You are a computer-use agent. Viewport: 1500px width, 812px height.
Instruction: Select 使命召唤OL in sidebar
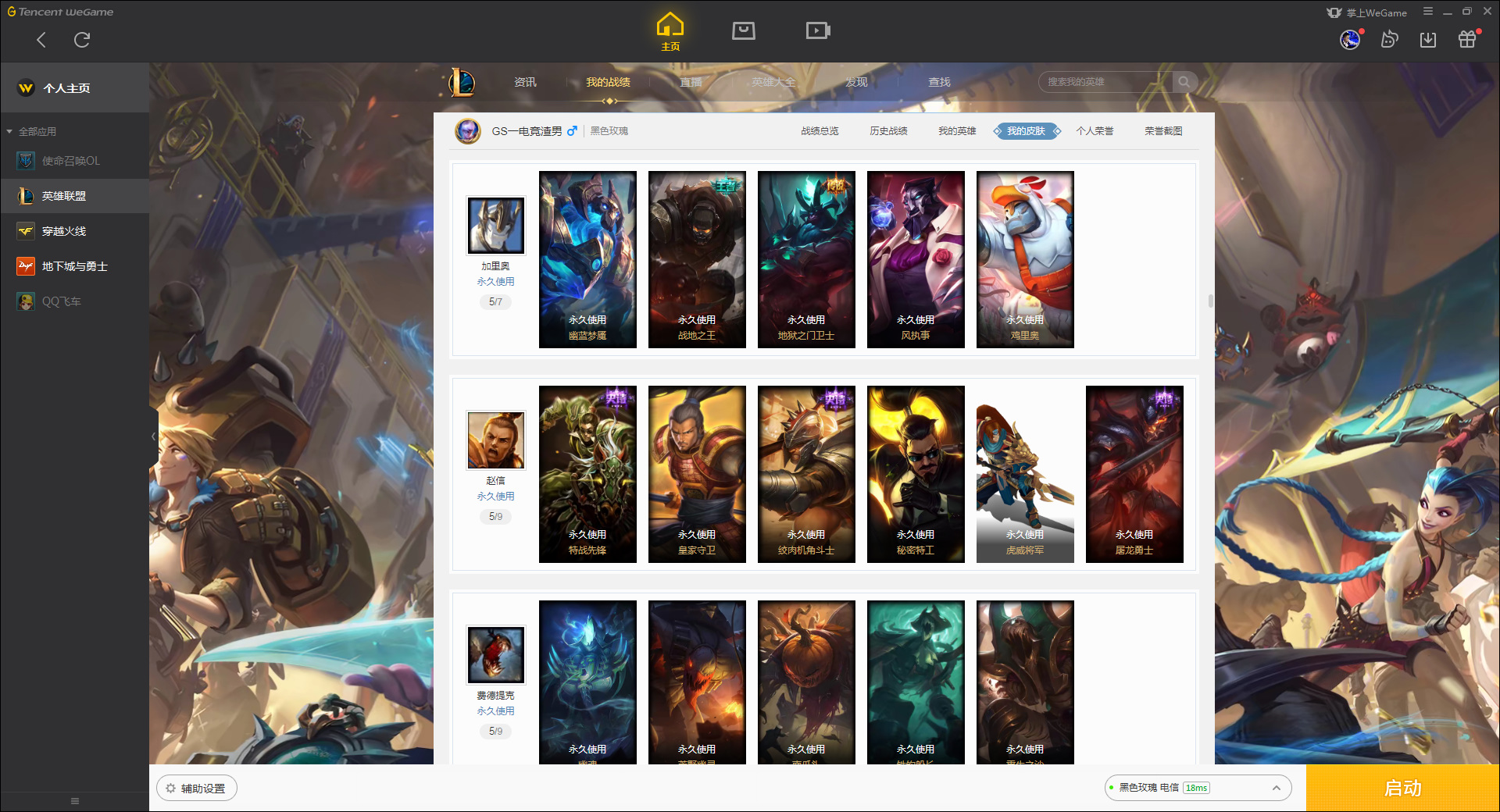[x=75, y=161]
